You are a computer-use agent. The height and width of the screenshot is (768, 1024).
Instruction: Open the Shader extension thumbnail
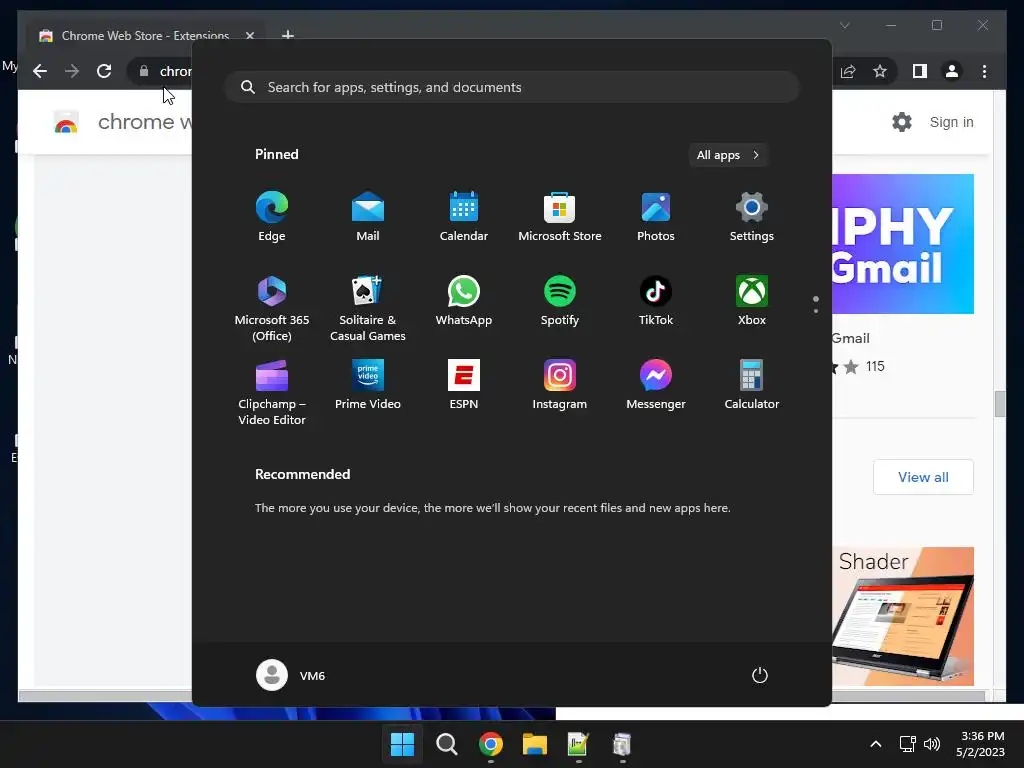click(x=903, y=616)
